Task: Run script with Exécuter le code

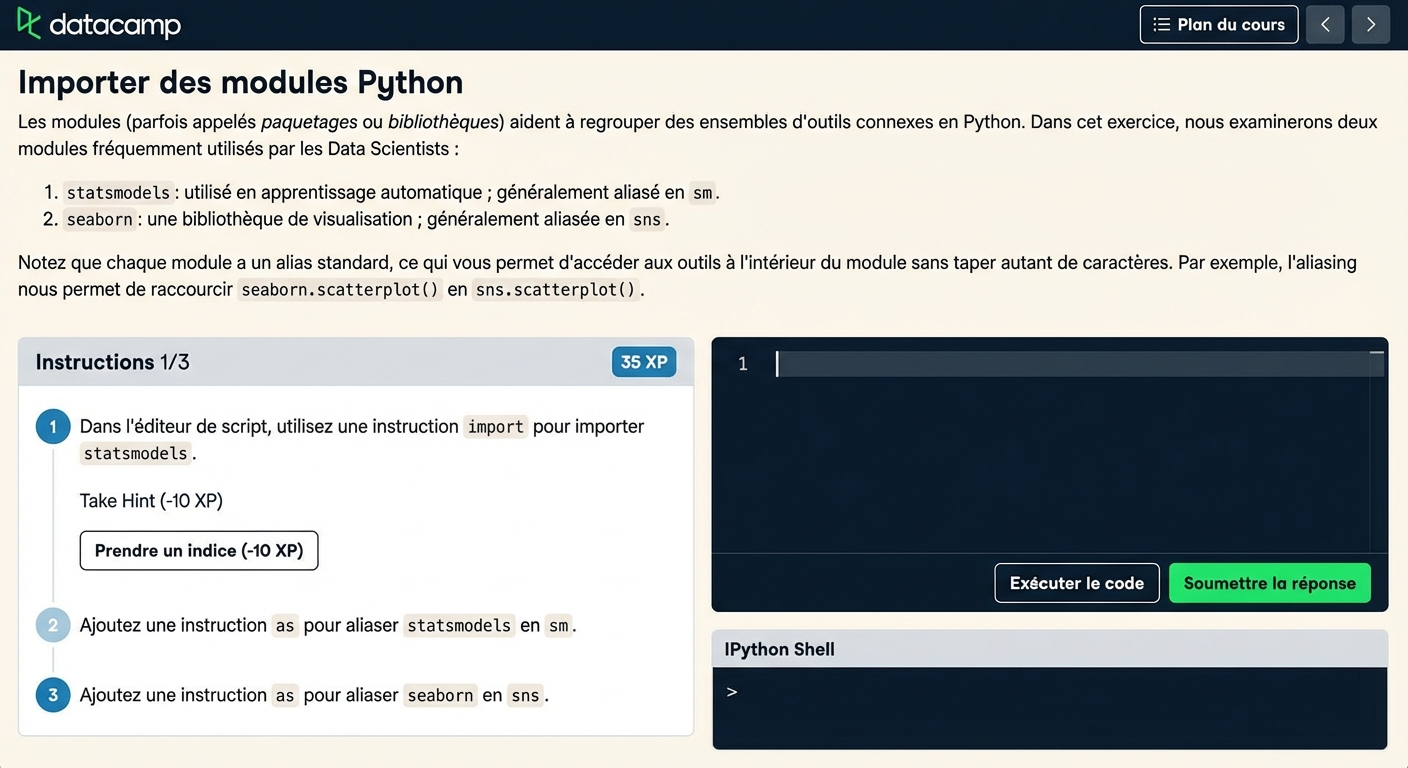Action: pos(1076,583)
